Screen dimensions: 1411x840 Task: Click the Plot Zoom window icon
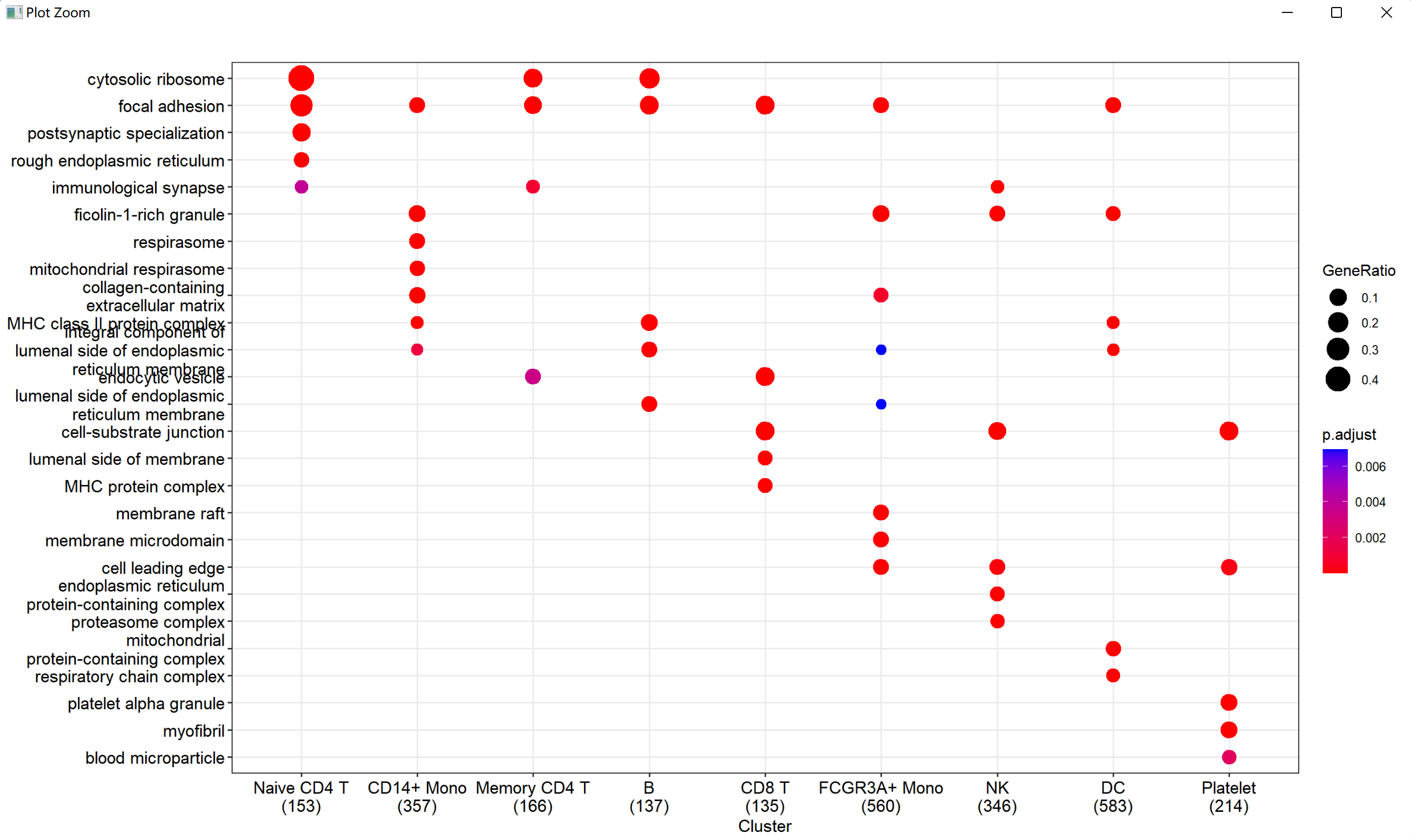click(14, 12)
